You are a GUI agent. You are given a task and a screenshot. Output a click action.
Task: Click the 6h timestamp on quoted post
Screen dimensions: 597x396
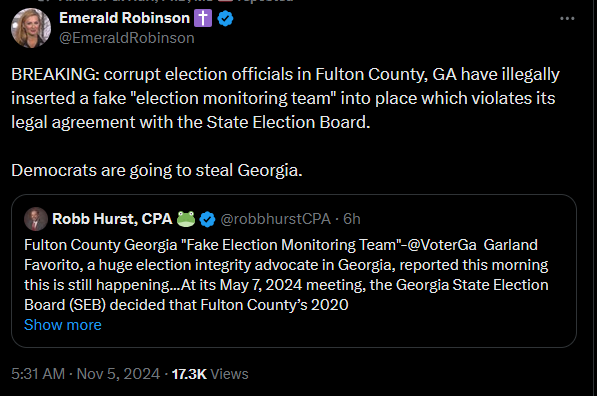pos(352,219)
